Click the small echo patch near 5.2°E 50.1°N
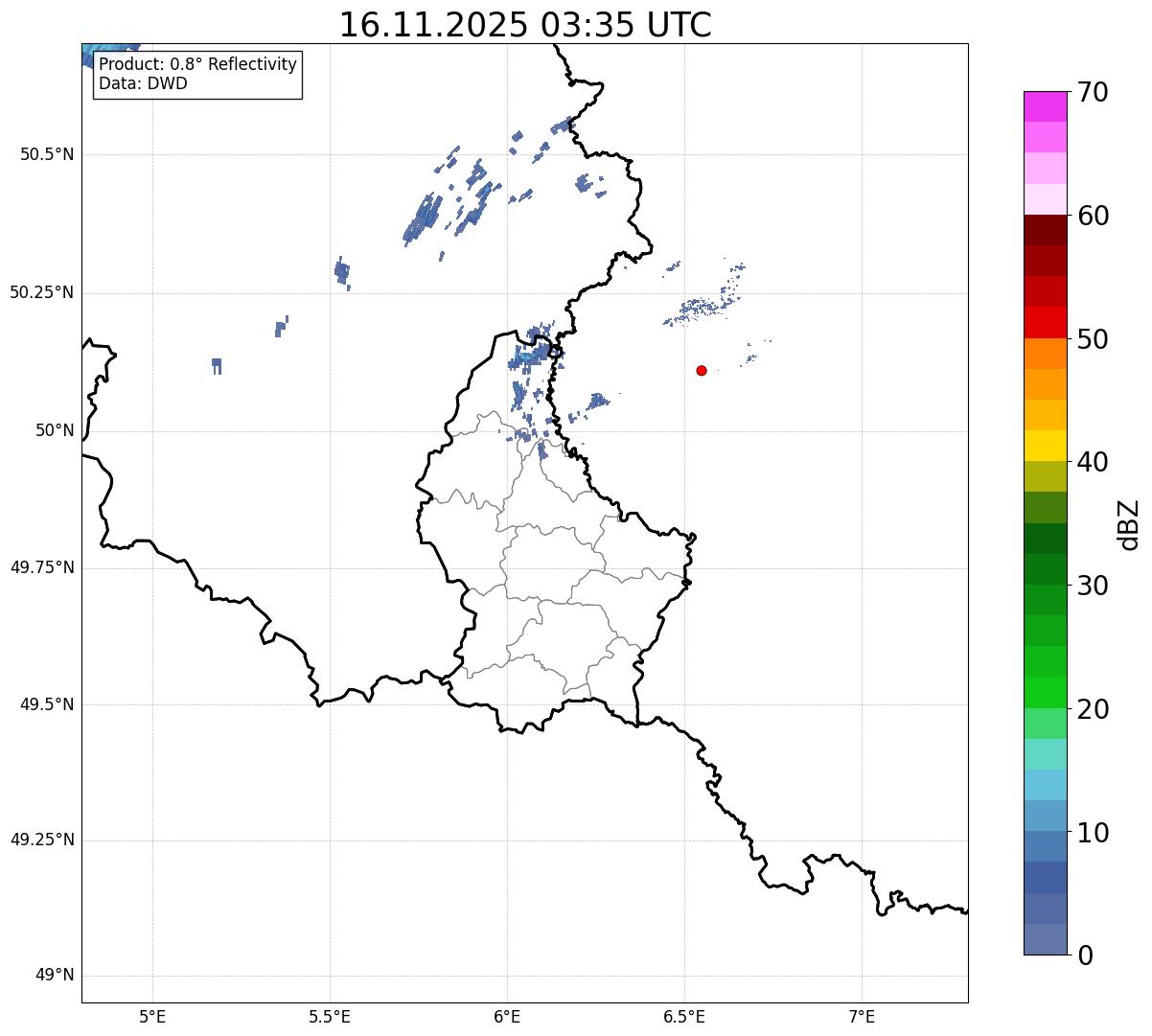 pyautogui.click(x=218, y=365)
